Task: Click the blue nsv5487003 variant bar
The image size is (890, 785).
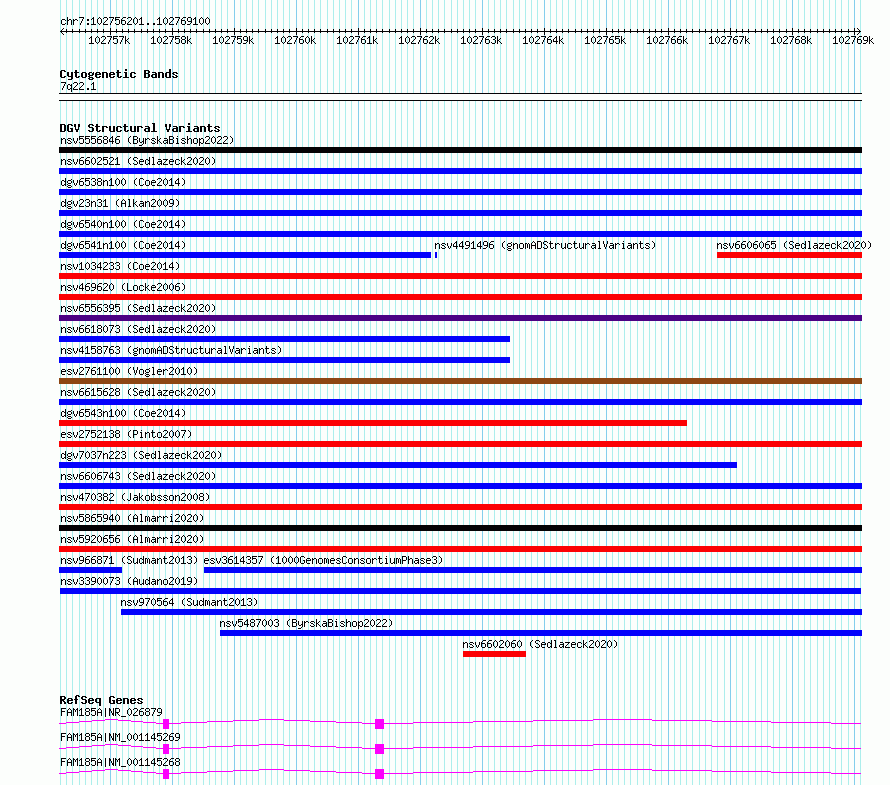Action: coord(541,633)
